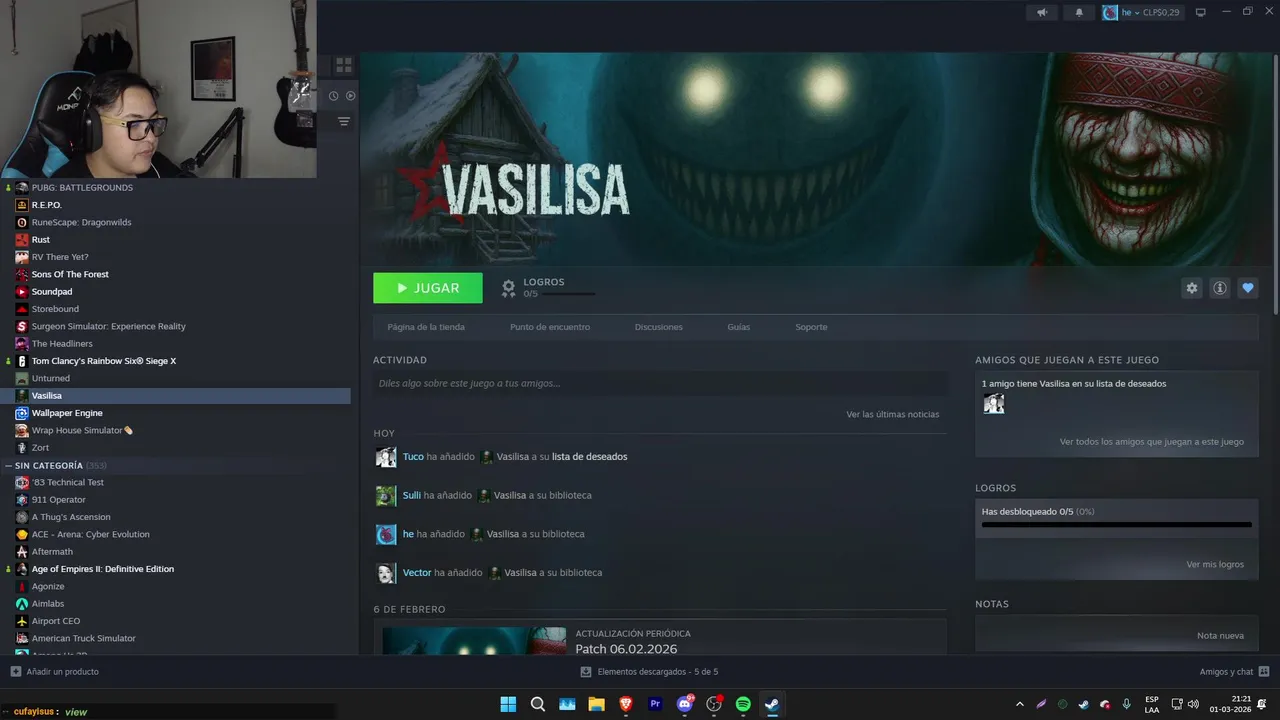The height and width of the screenshot is (720, 1280).
Task: Open Elementos descargados downloads status
Action: 649,672
